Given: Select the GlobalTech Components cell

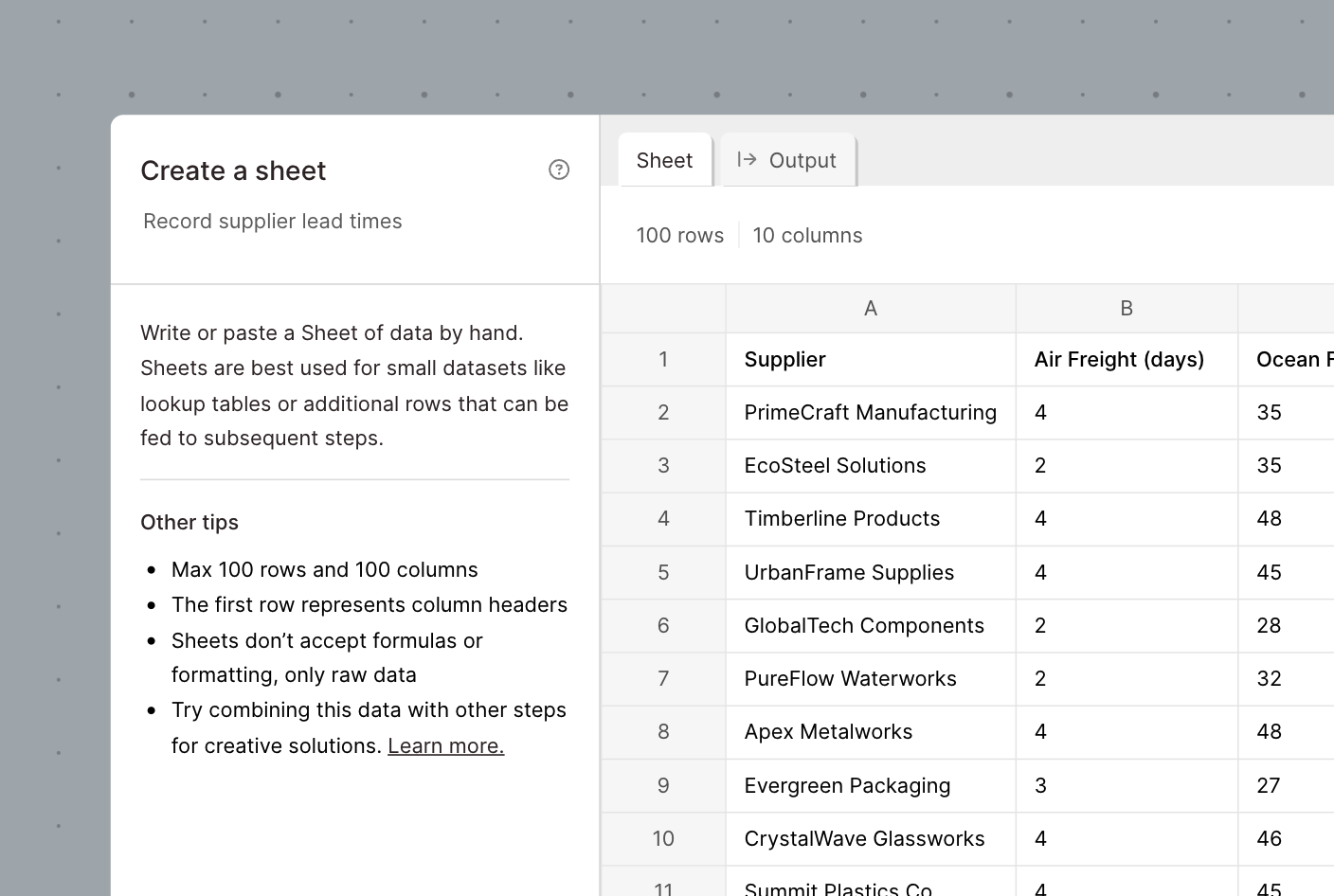Looking at the screenshot, I should click(870, 626).
